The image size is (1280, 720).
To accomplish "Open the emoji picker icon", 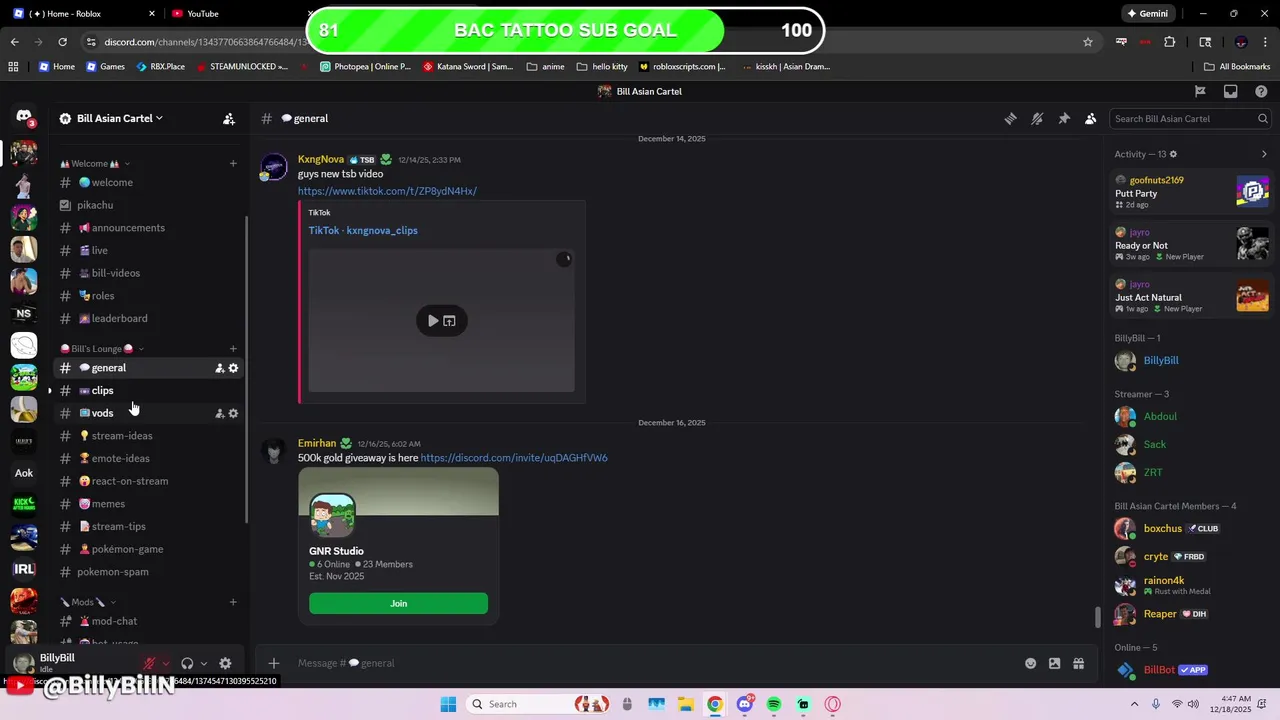I will pos(1030,663).
